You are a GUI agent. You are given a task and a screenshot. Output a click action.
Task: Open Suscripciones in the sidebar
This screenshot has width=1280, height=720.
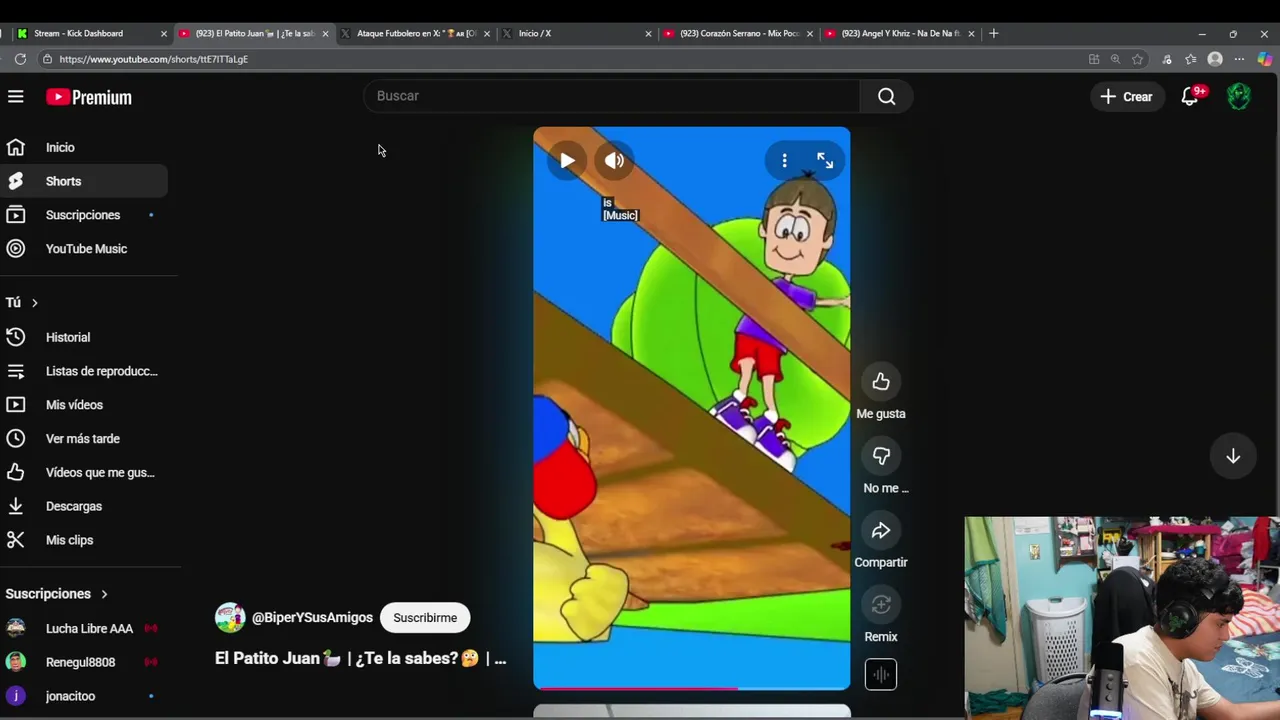(x=84, y=215)
